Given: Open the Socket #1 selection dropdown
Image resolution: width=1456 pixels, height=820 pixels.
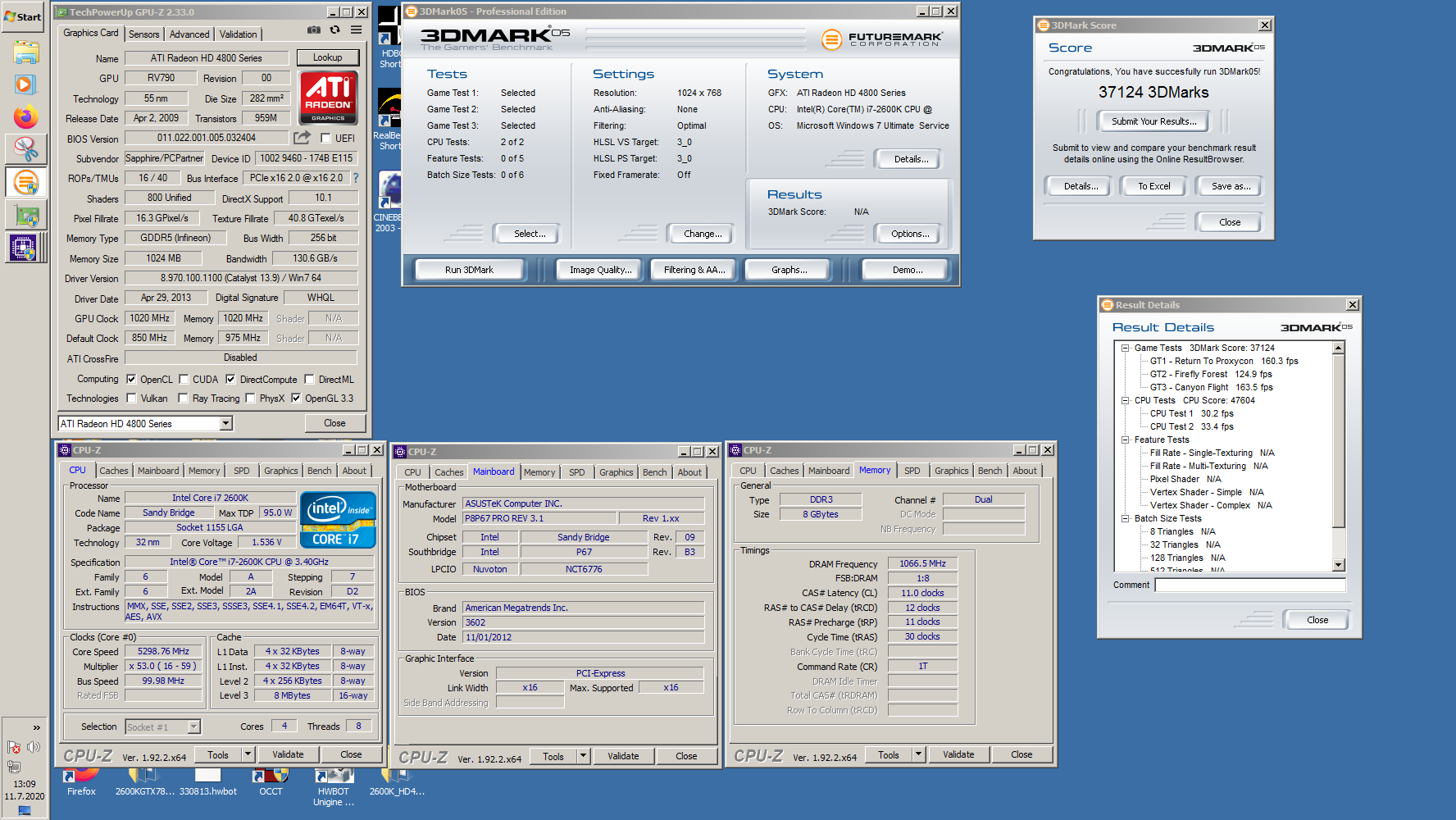Looking at the screenshot, I should 194,727.
